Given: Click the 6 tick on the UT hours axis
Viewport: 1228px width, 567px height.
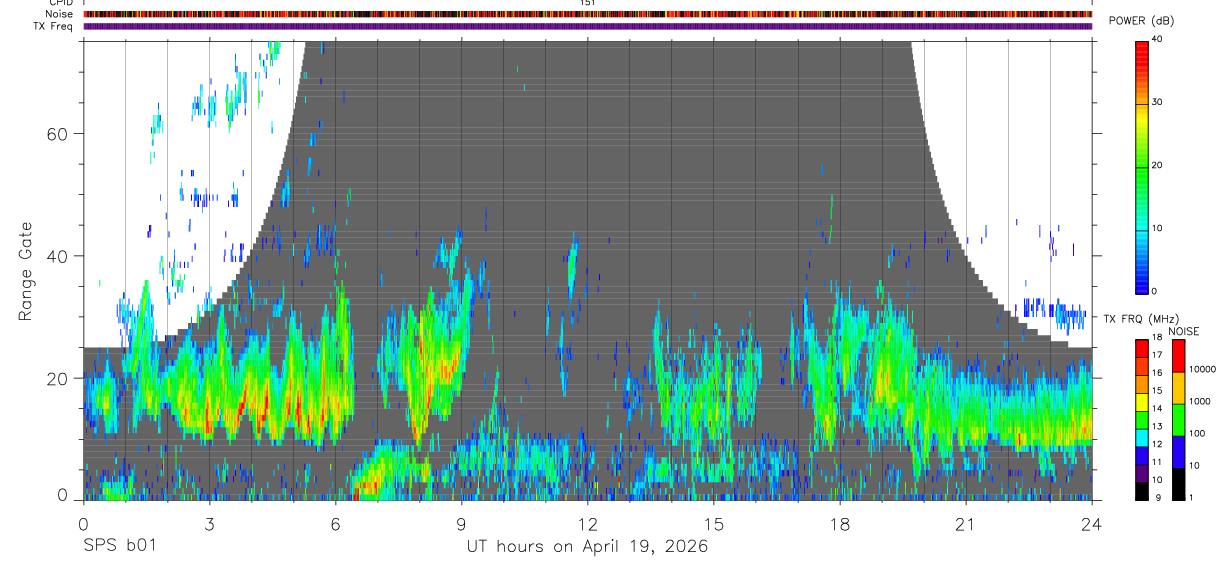Looking at the screenshot, I should 336,523.
